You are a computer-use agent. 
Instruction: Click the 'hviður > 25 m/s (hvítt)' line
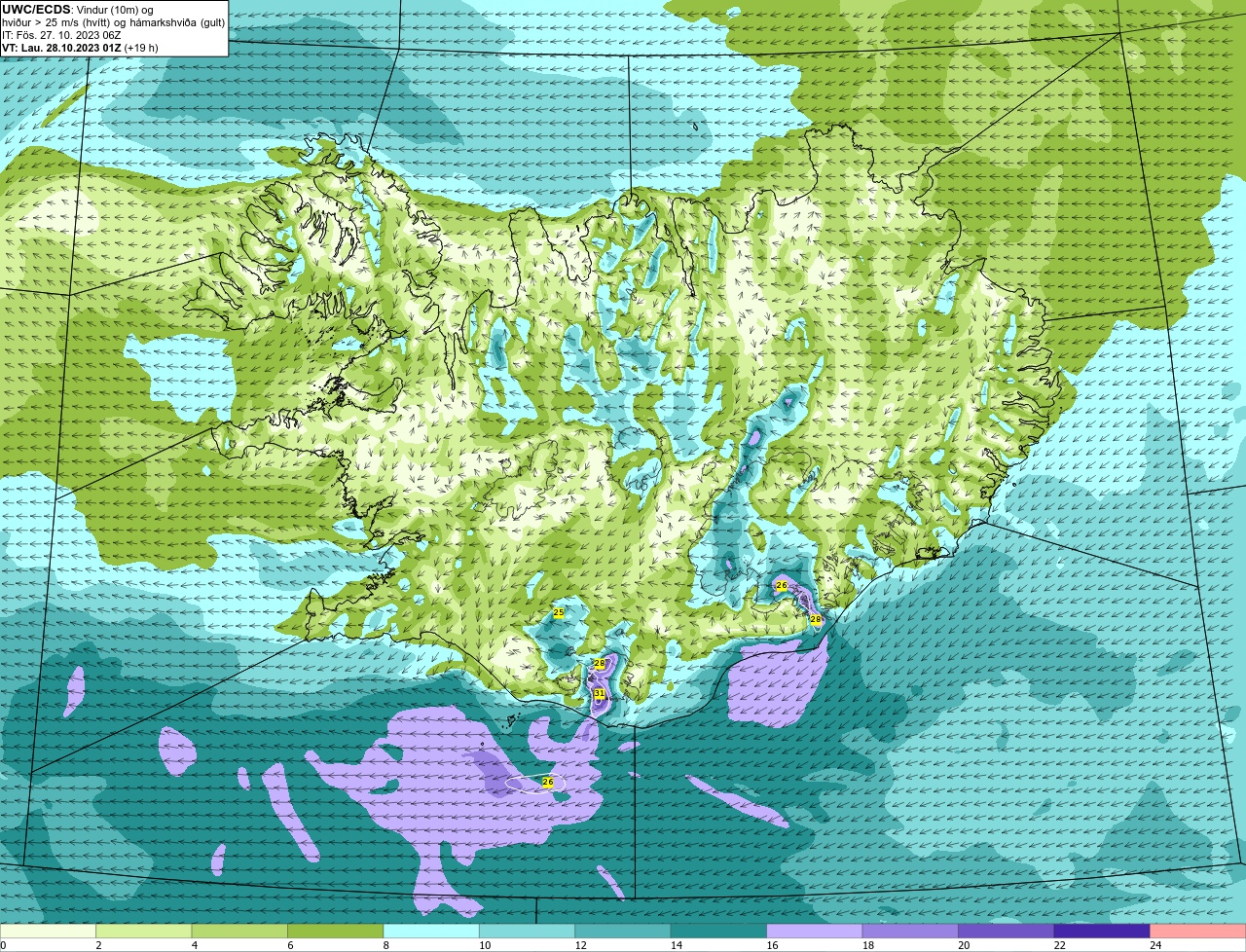(57, 22)
